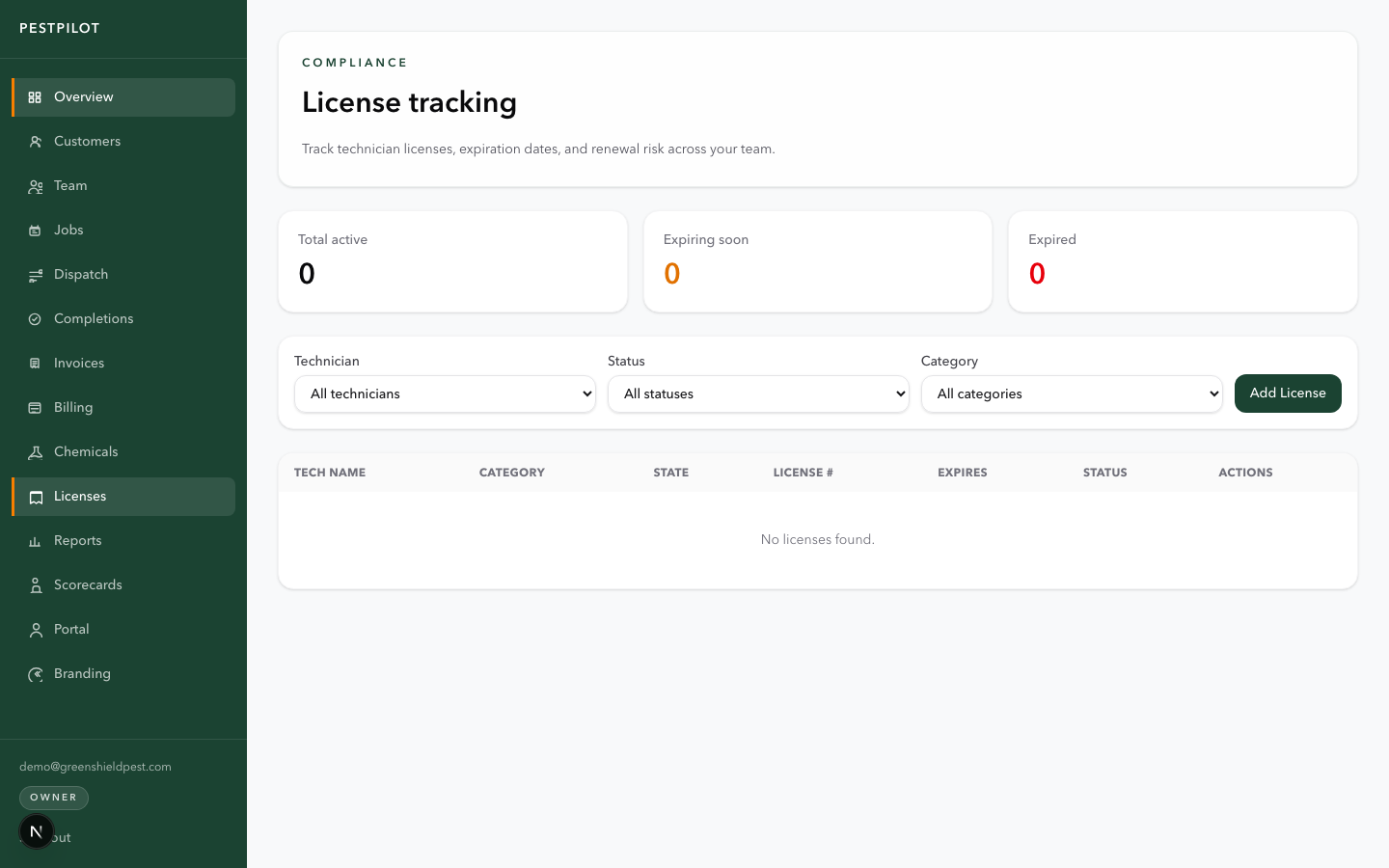Click the Invoices document icon
The image size is (1389, 868).
(x=35, y=364)
